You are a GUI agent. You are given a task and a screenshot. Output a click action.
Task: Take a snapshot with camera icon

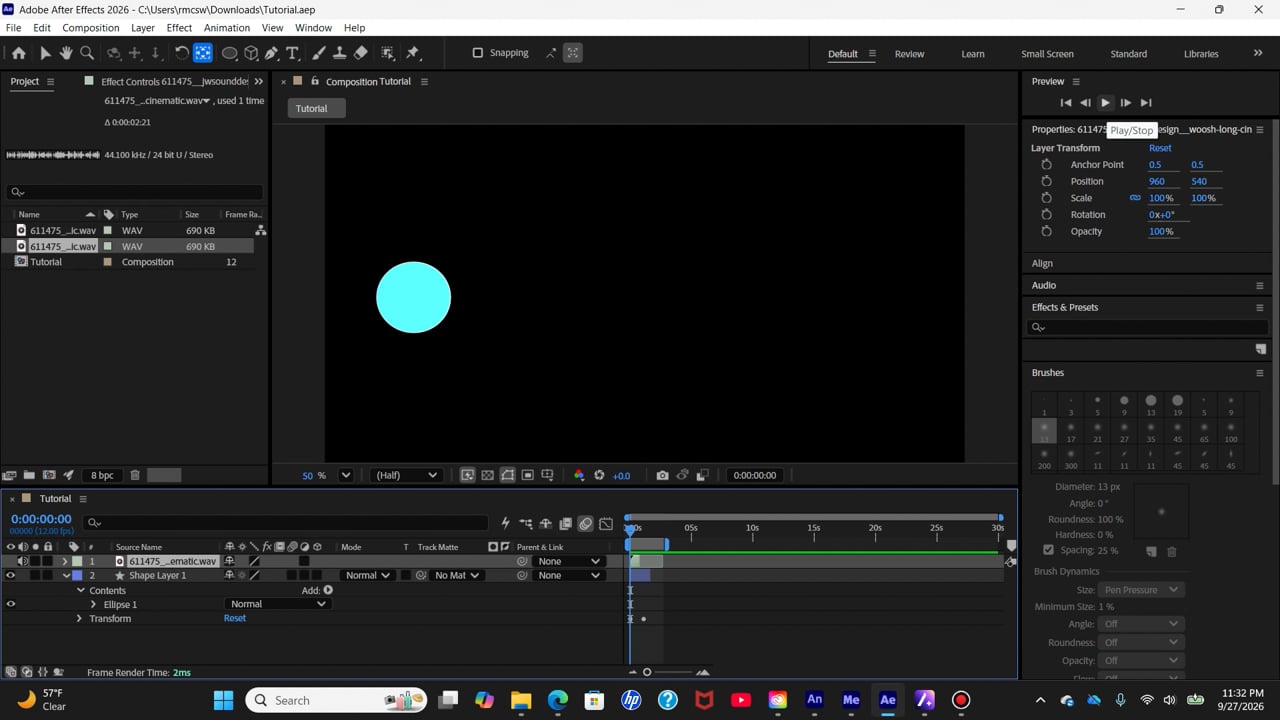point(662,475)
